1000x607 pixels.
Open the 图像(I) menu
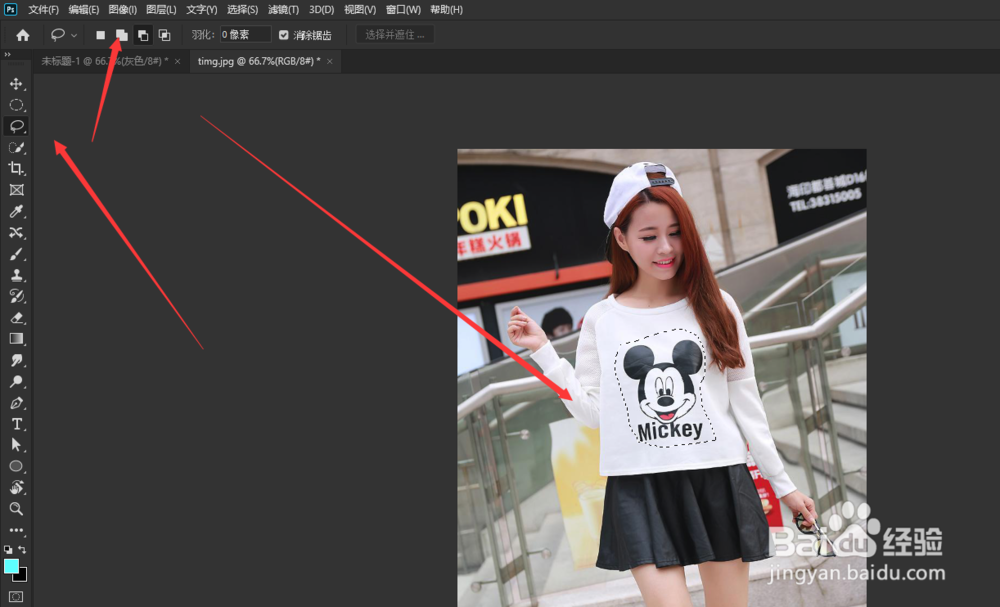122,10
